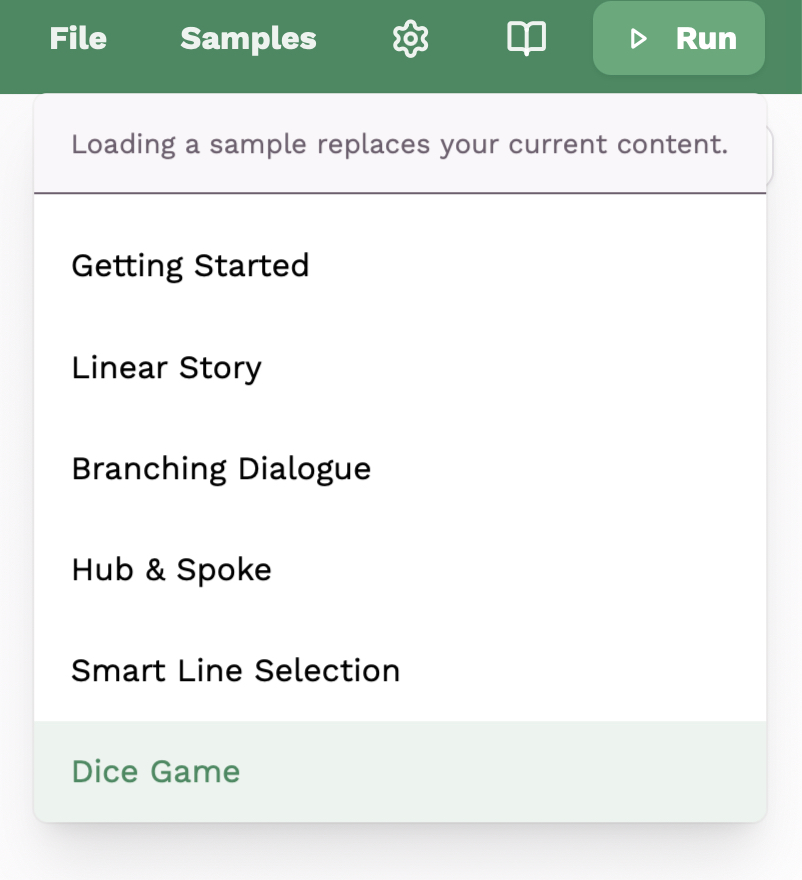
Task: Click the gear icon next to Samples
Action: coord(410,39)
